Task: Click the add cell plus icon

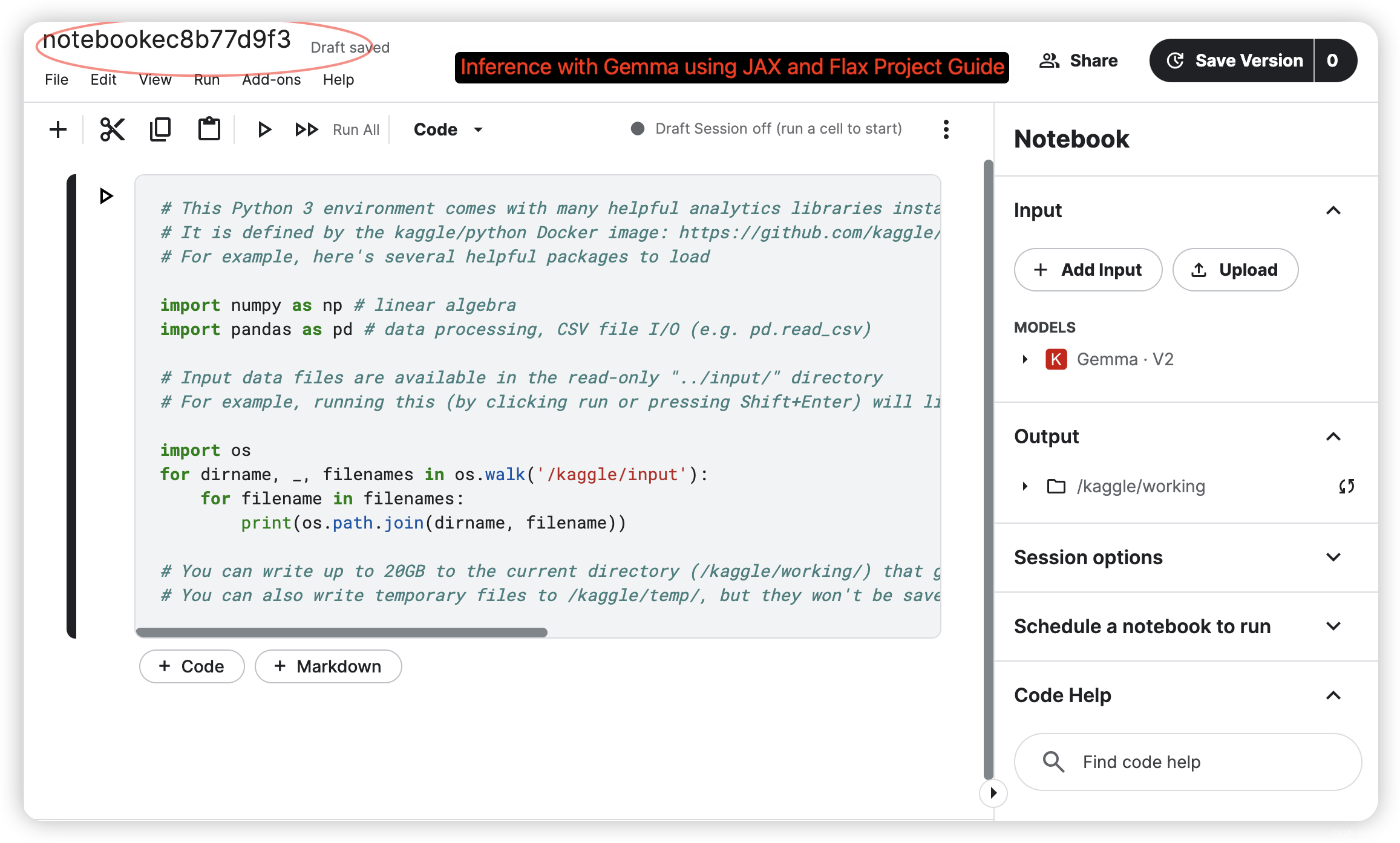Action: coord(58,129)
